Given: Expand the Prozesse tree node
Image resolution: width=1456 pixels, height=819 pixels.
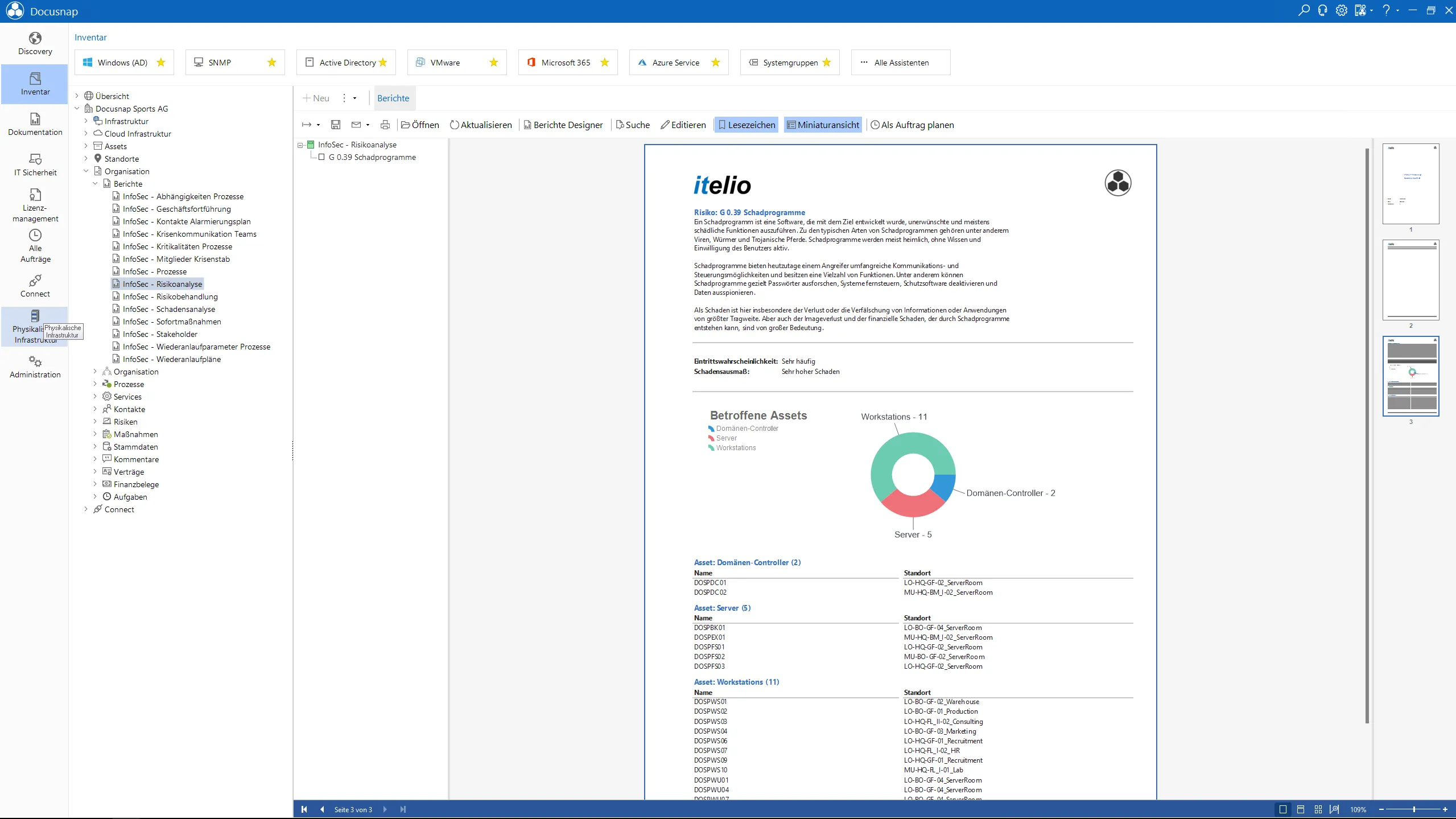Looking at the screenshot, I should click(x=95, y=384).
